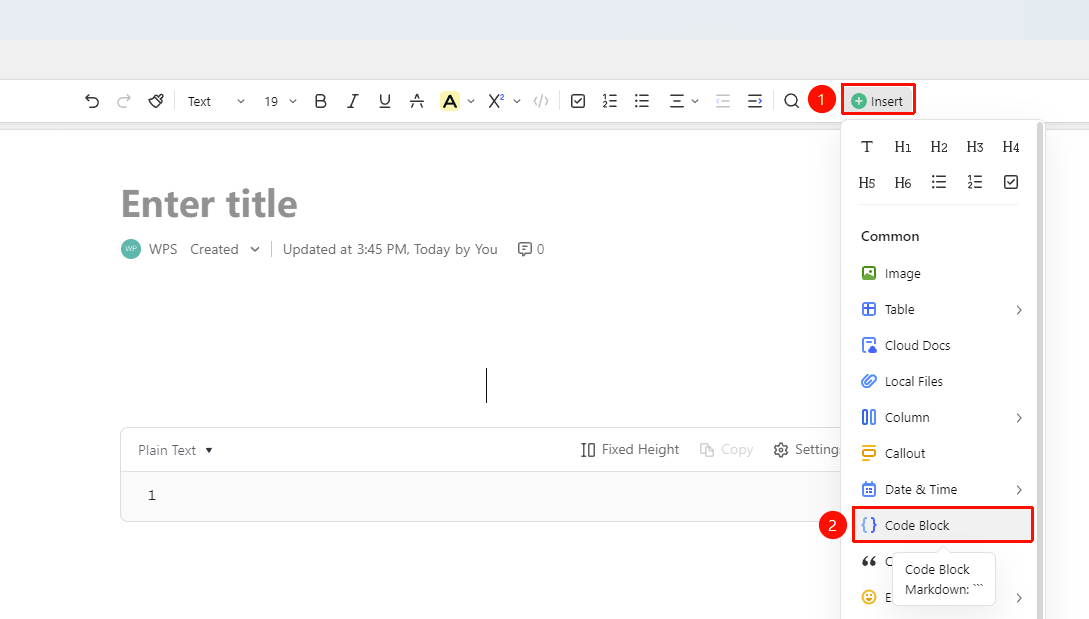Choose Heading 5 in the insert panel
Screen dimensions: 1089x619
point(867,183)
